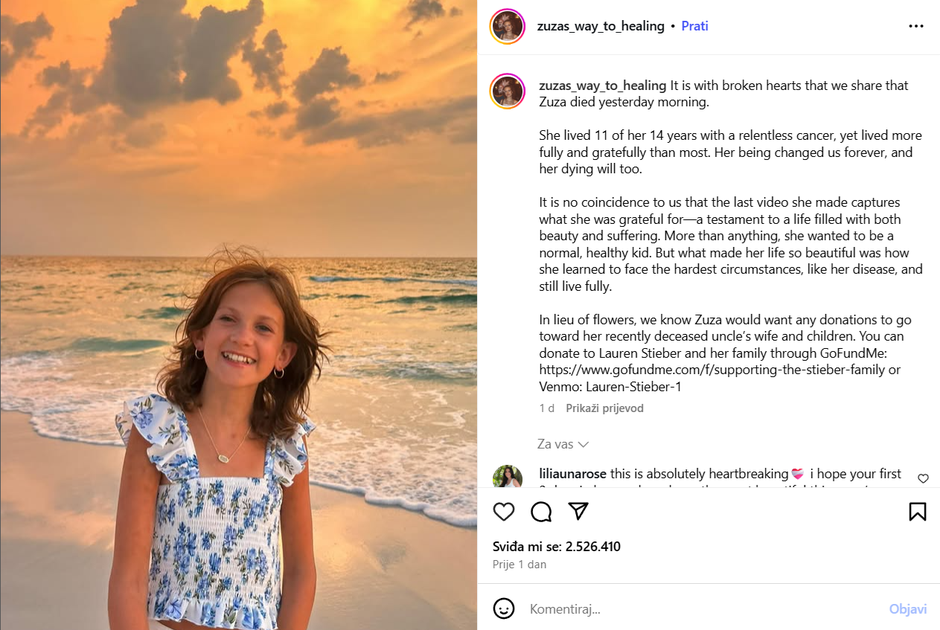Open zuzas_way_to_healing username in header
The width and height of the screenshot is (940, 630).
pos(601,26)
